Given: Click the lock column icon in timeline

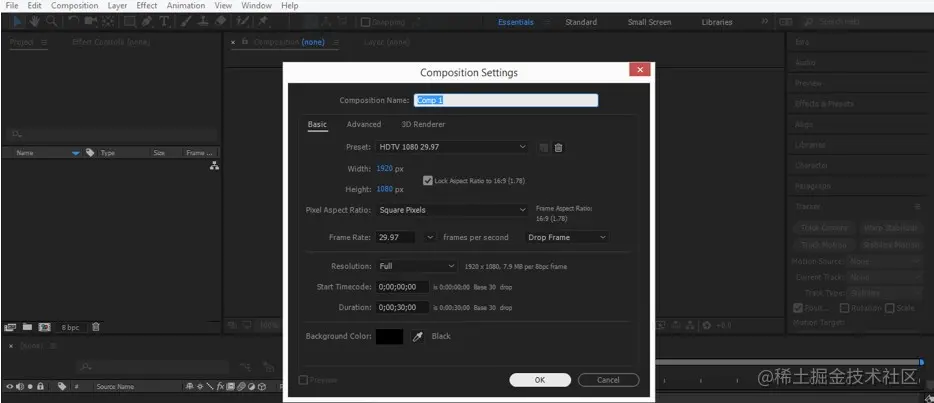Looking at the screenshot, I should pyautogui.click(x=41, y=386).
